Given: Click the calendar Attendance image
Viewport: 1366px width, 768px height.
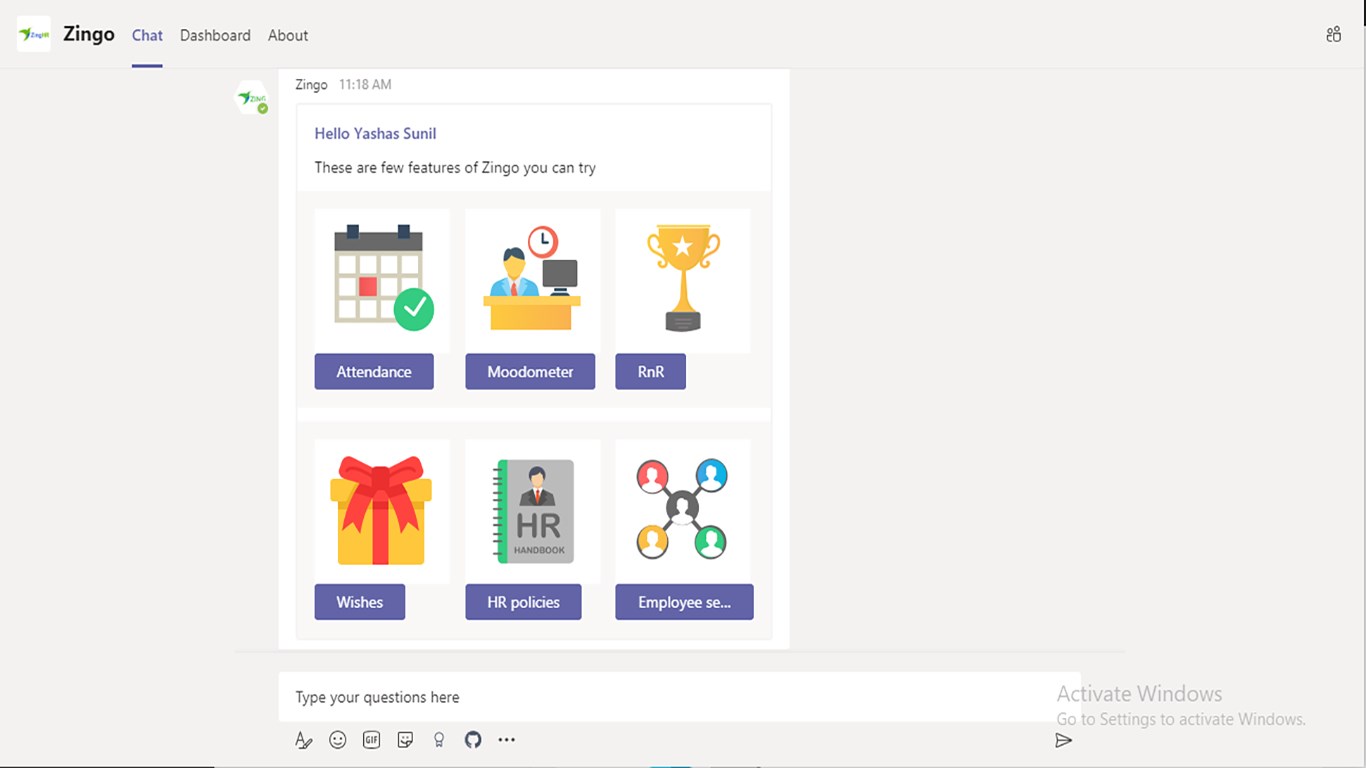Looking at the screenshot, I should click(382, 281).
